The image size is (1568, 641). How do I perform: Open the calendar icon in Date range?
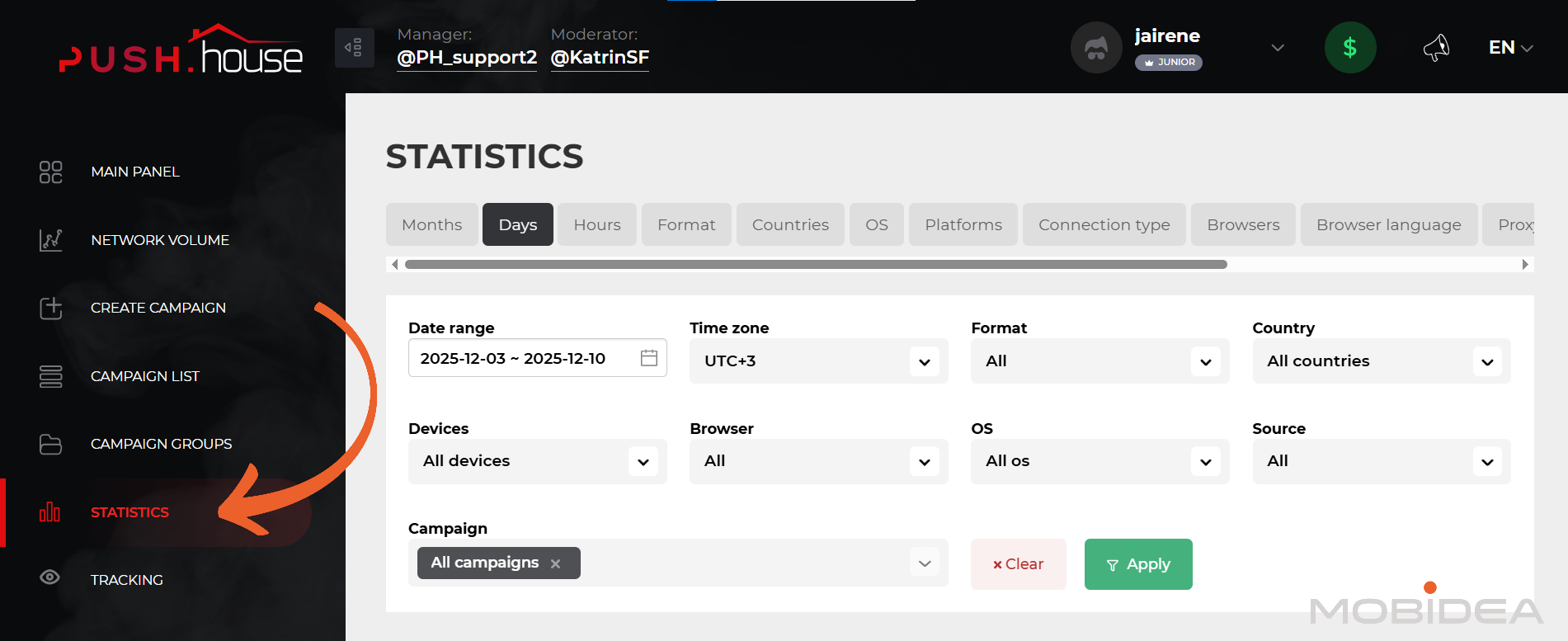click(649, 358)
